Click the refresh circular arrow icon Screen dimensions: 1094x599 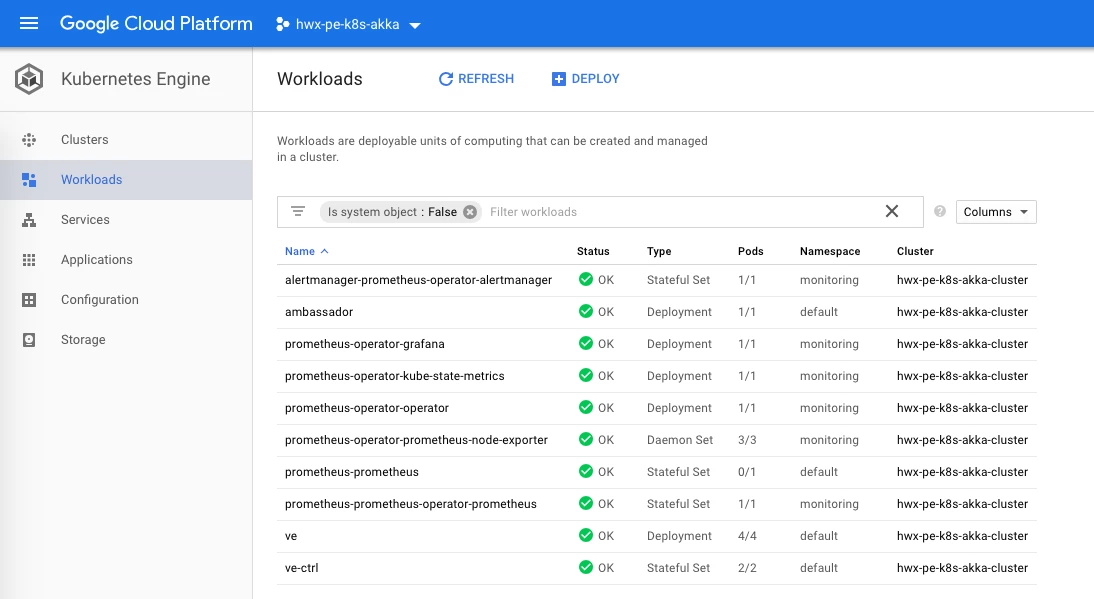coord(446,79)
